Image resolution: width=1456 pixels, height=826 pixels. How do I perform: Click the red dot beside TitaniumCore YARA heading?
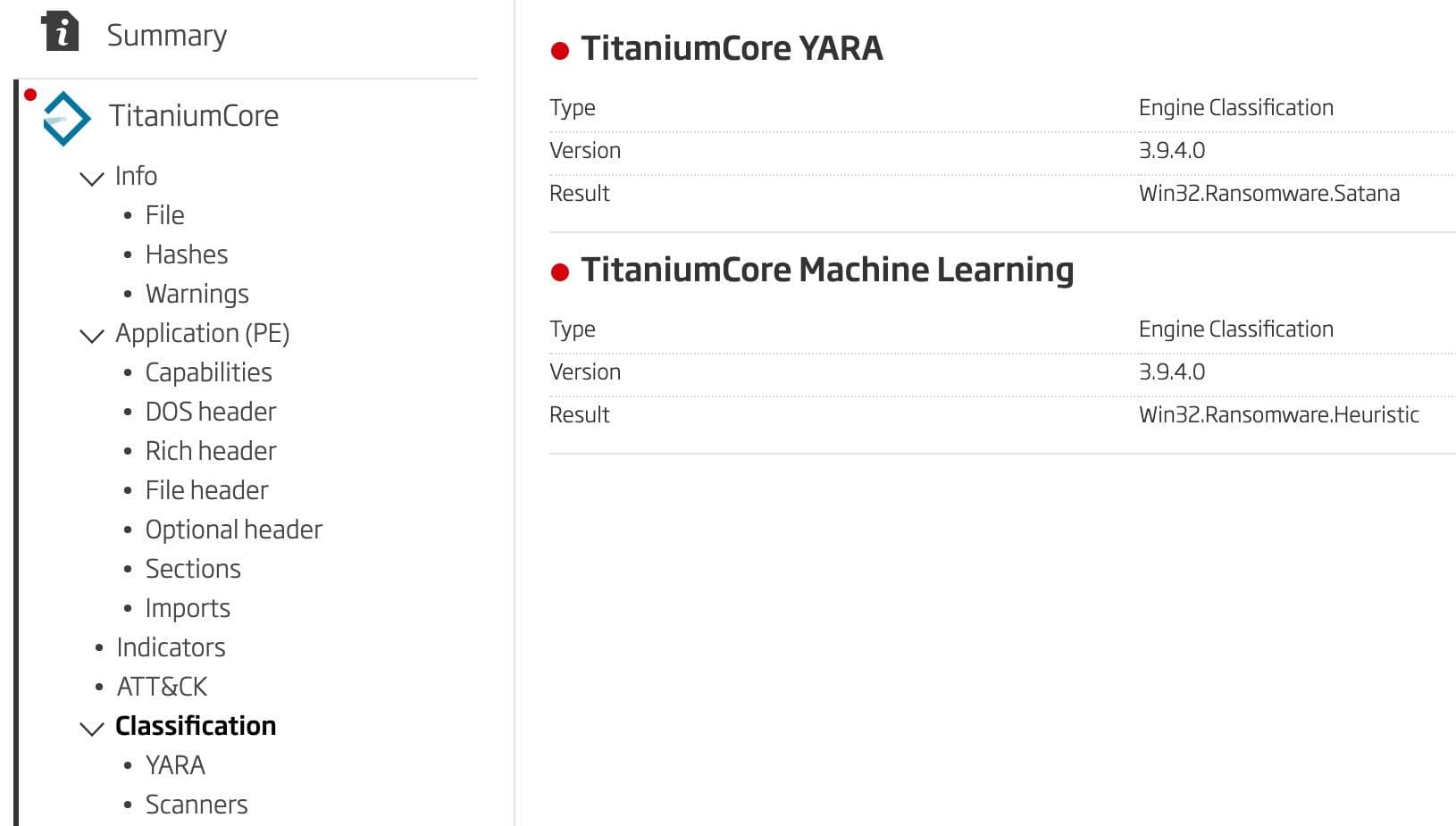click(560, 51)
